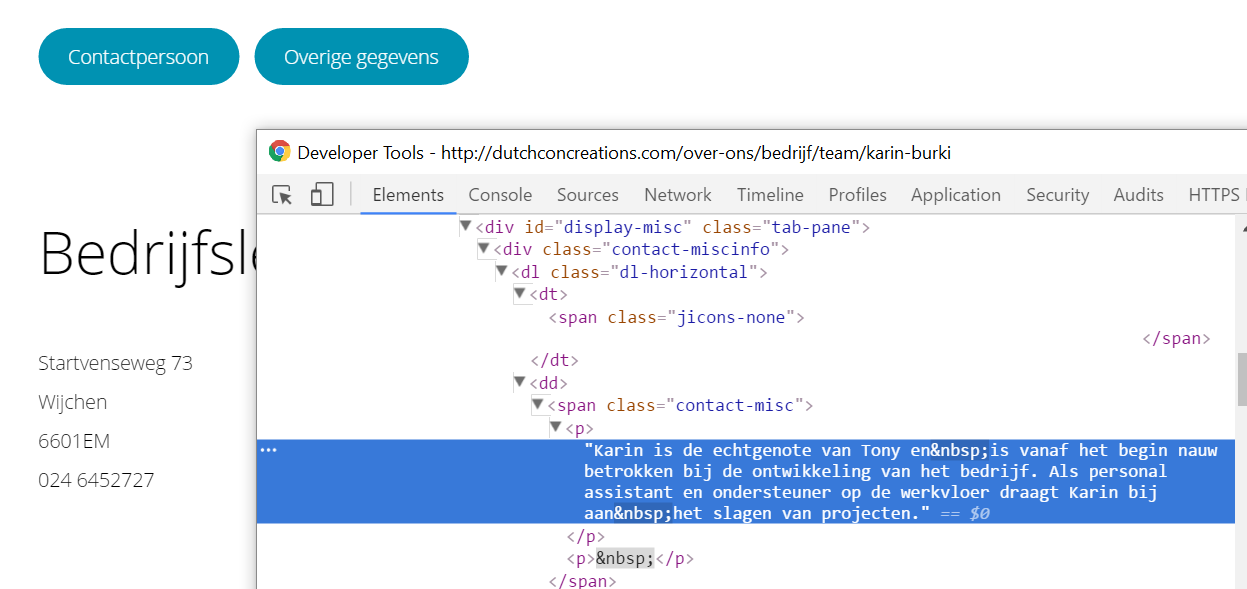
Task: Click the postal code 6601EM
Action: 74,441
